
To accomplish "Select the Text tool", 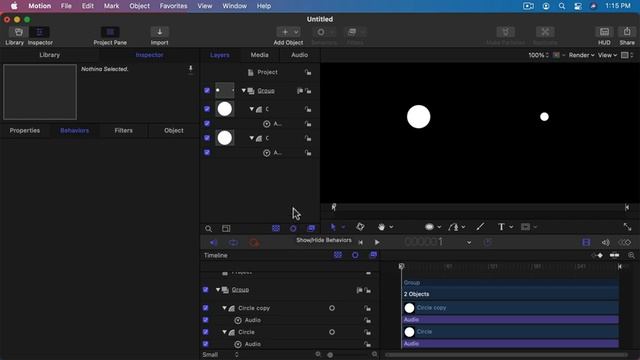I will pos(501,227).
